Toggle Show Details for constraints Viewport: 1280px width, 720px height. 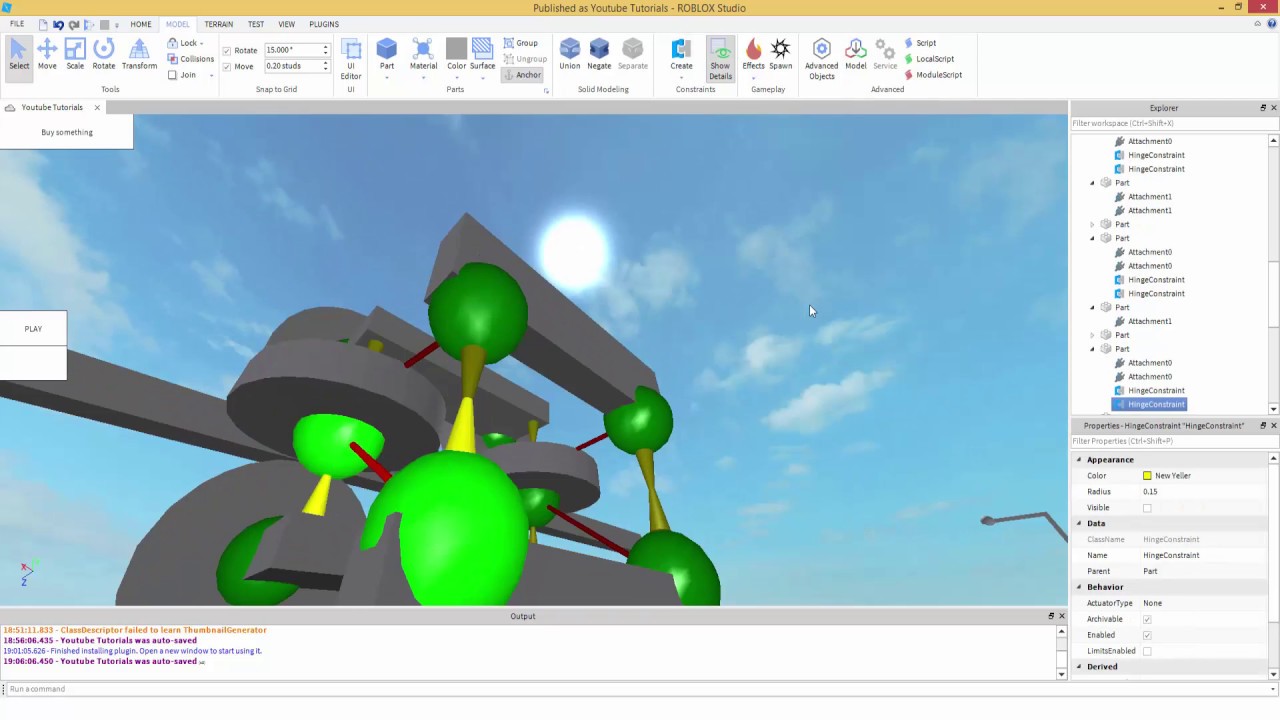click(720, 59)
